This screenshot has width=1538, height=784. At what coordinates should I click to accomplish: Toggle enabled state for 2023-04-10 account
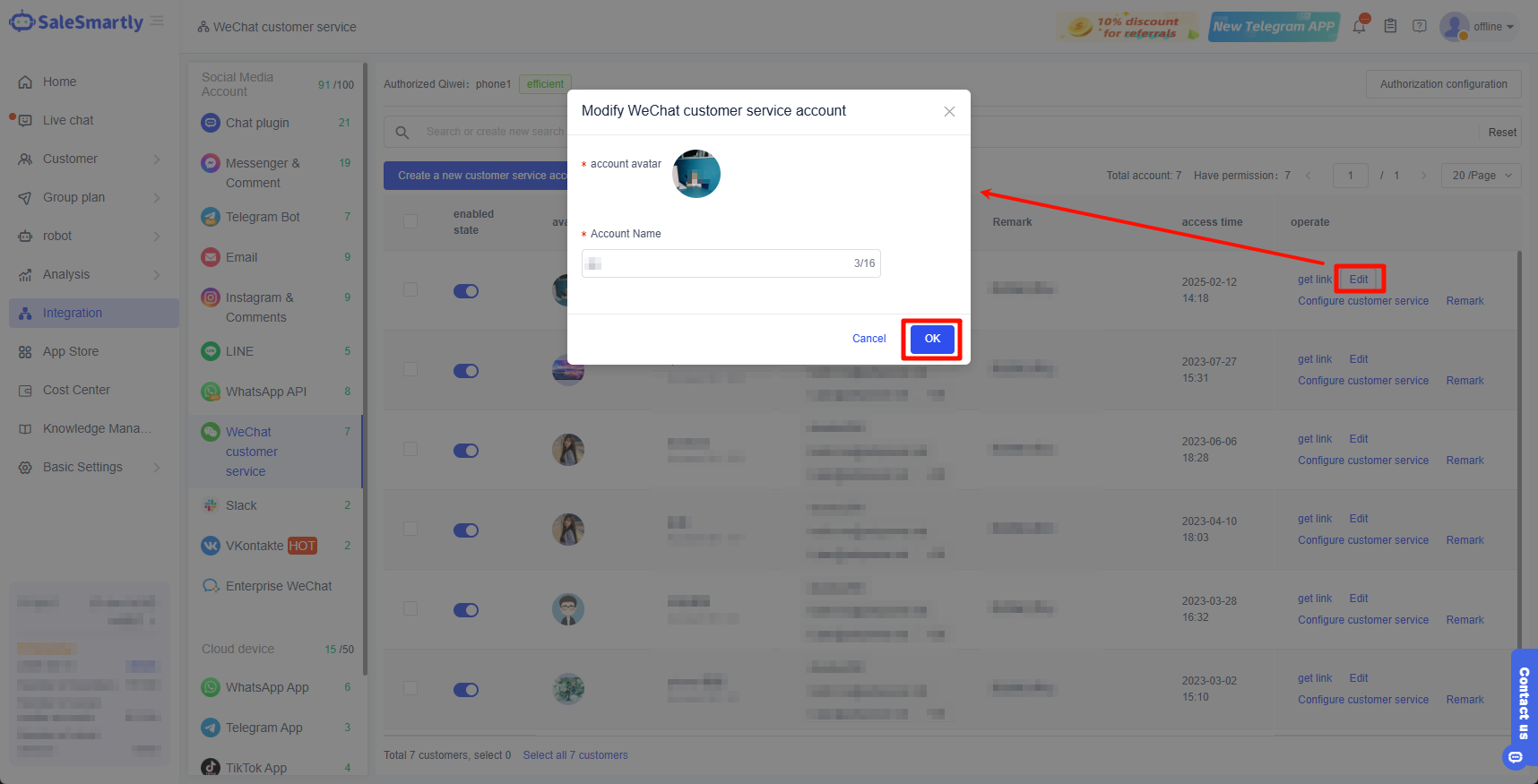pos(466,530)
